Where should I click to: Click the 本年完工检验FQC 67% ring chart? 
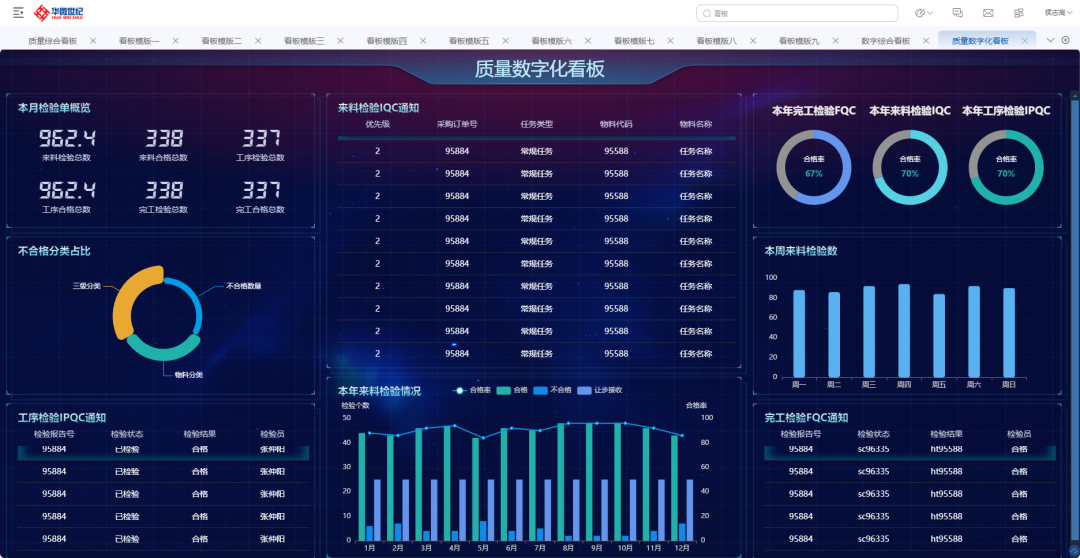(x=813, y=167)
